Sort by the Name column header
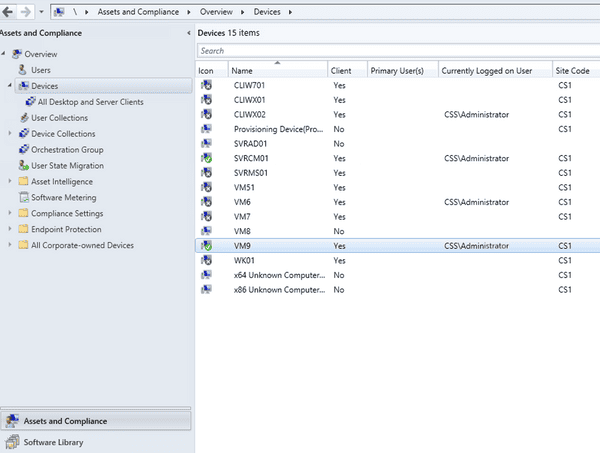600x453 pixels. pyautogui.click(x=278, y=70)
